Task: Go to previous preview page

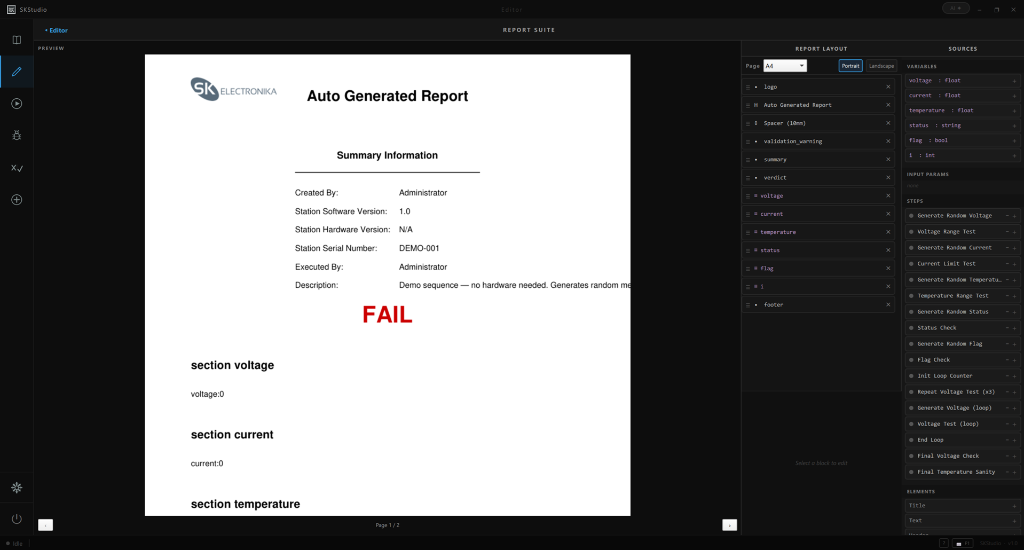Action: [x=46, y=525]
